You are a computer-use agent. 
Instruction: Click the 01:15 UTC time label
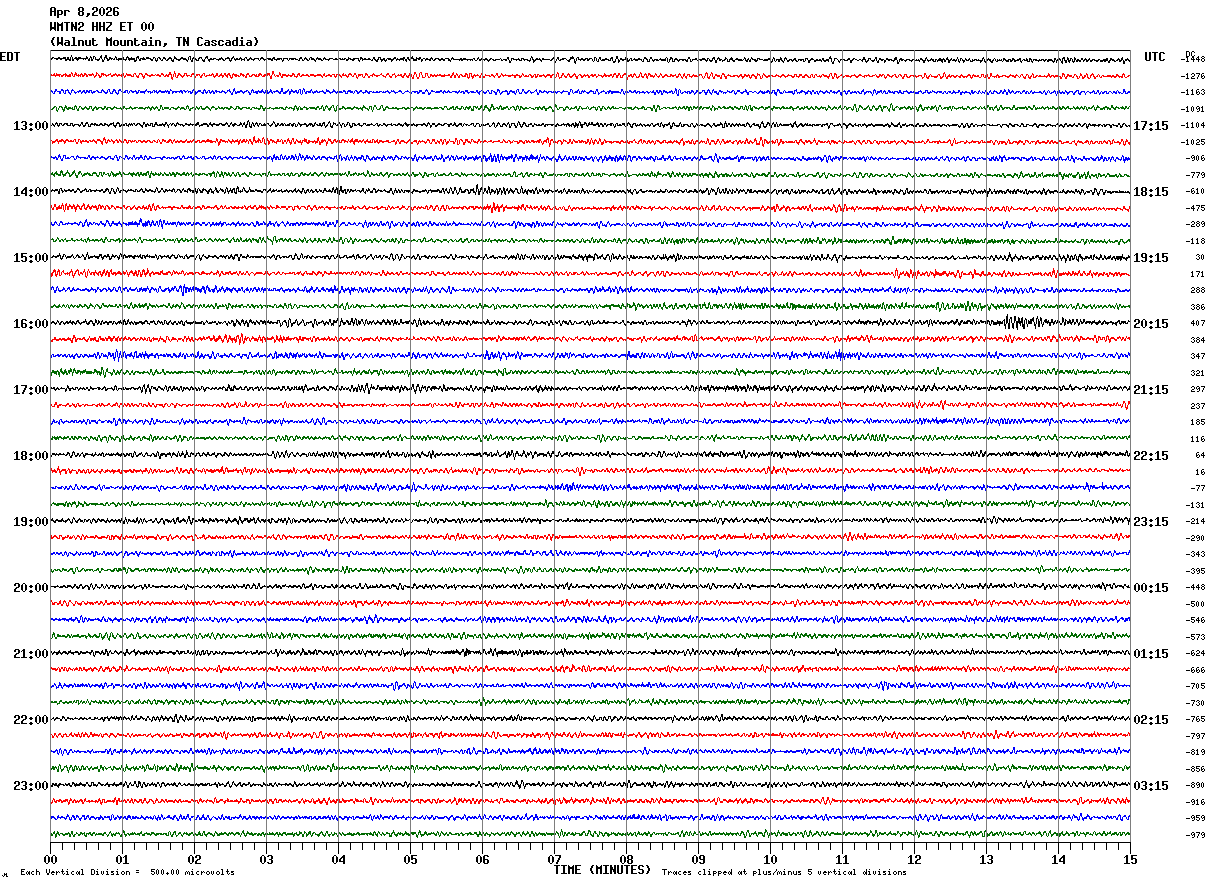pyautogui.click(x=1151, y=654)
